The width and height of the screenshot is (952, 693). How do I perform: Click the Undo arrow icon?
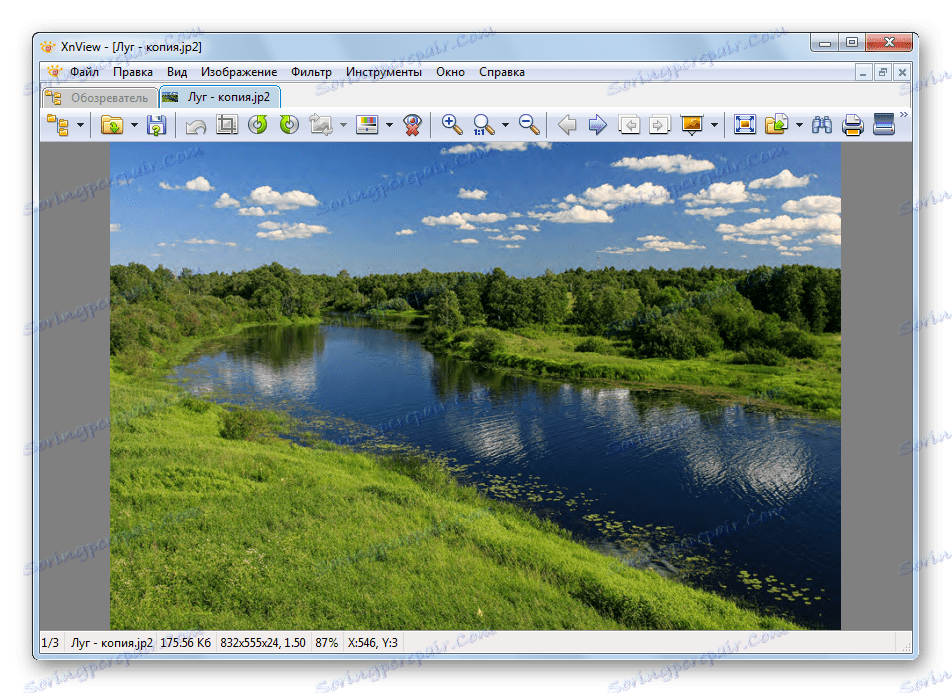[196, 125]
